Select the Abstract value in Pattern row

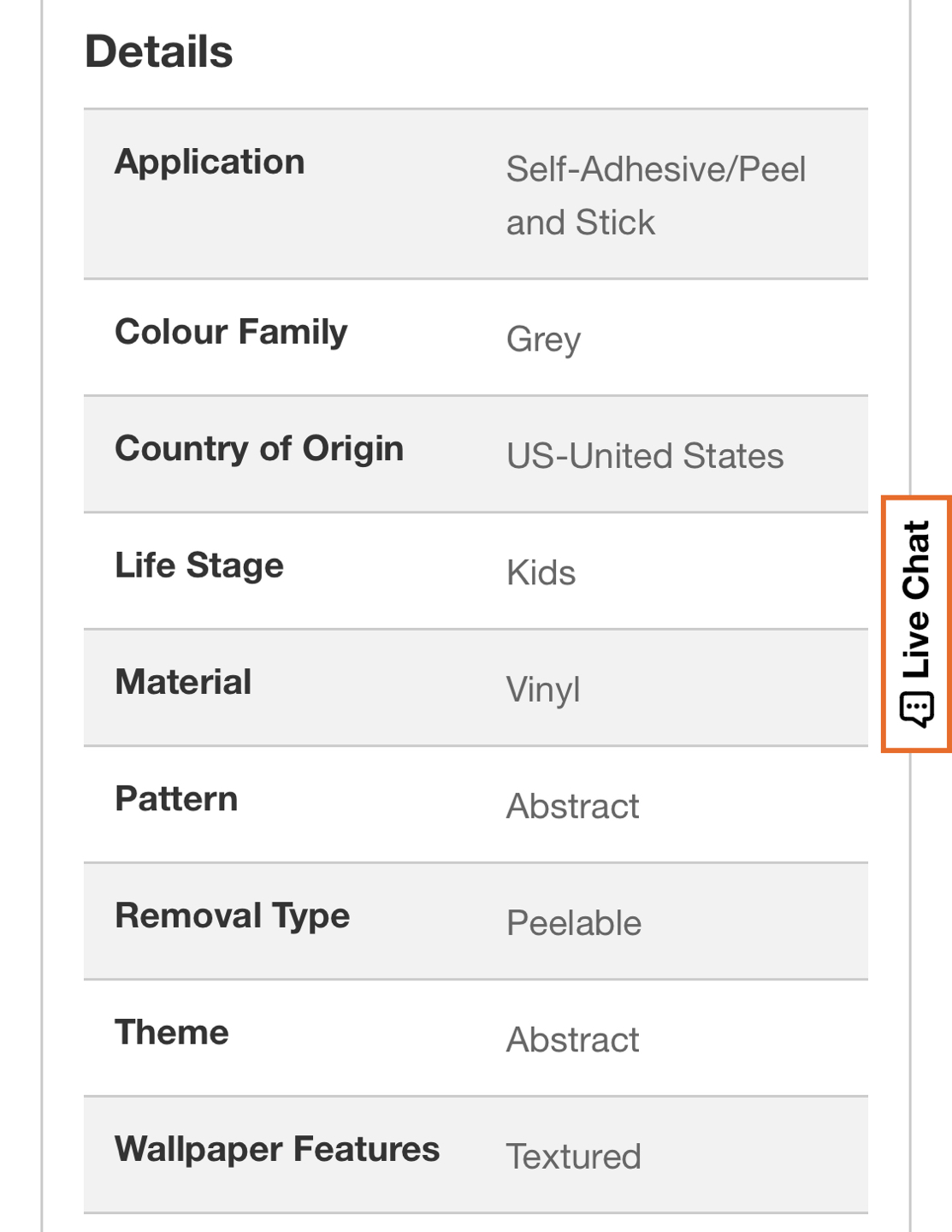pos(572,807)
